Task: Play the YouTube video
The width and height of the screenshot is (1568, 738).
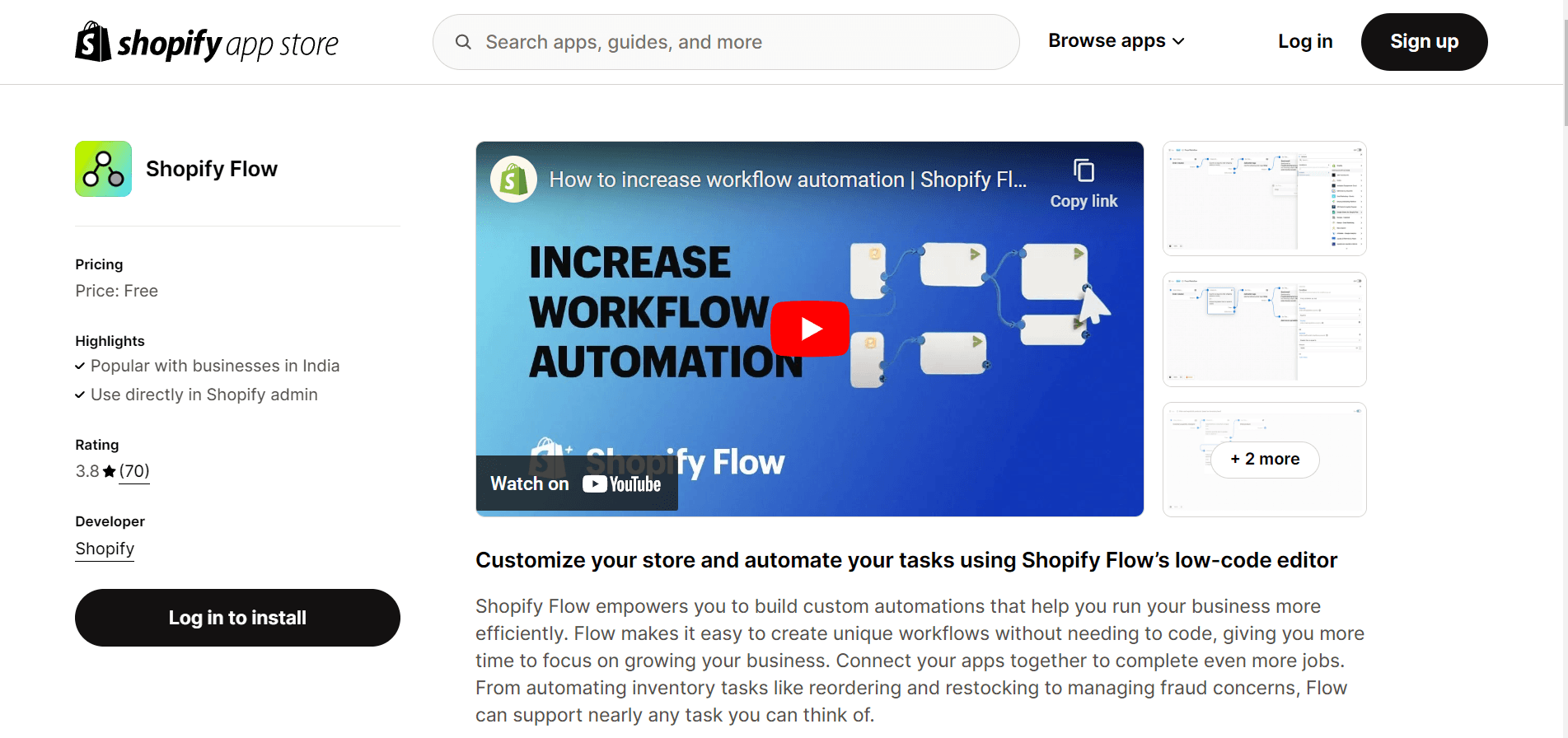Action: coord(809,329)
